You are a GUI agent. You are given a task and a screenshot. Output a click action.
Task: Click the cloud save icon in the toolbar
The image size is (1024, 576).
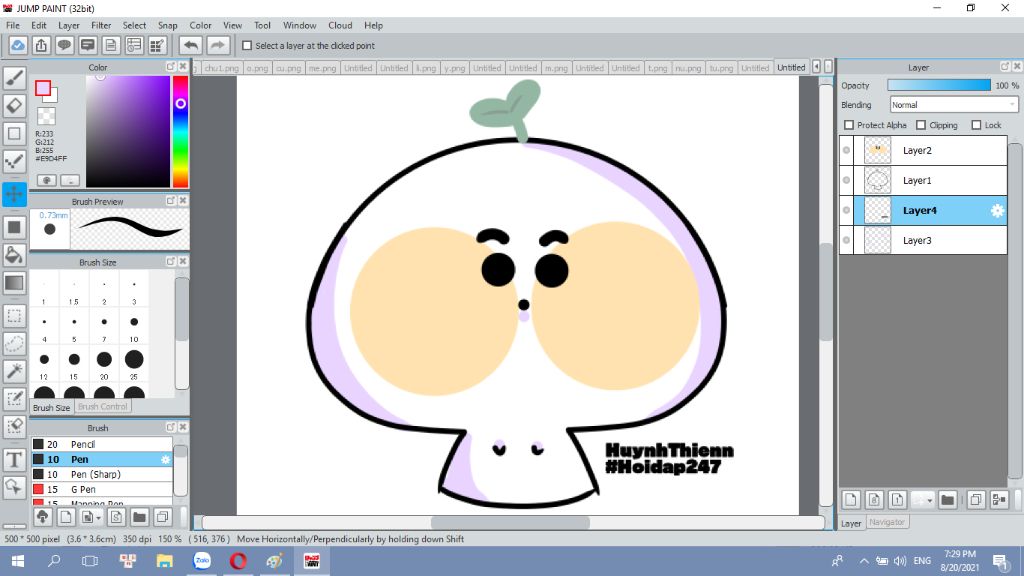pos(18,46)
